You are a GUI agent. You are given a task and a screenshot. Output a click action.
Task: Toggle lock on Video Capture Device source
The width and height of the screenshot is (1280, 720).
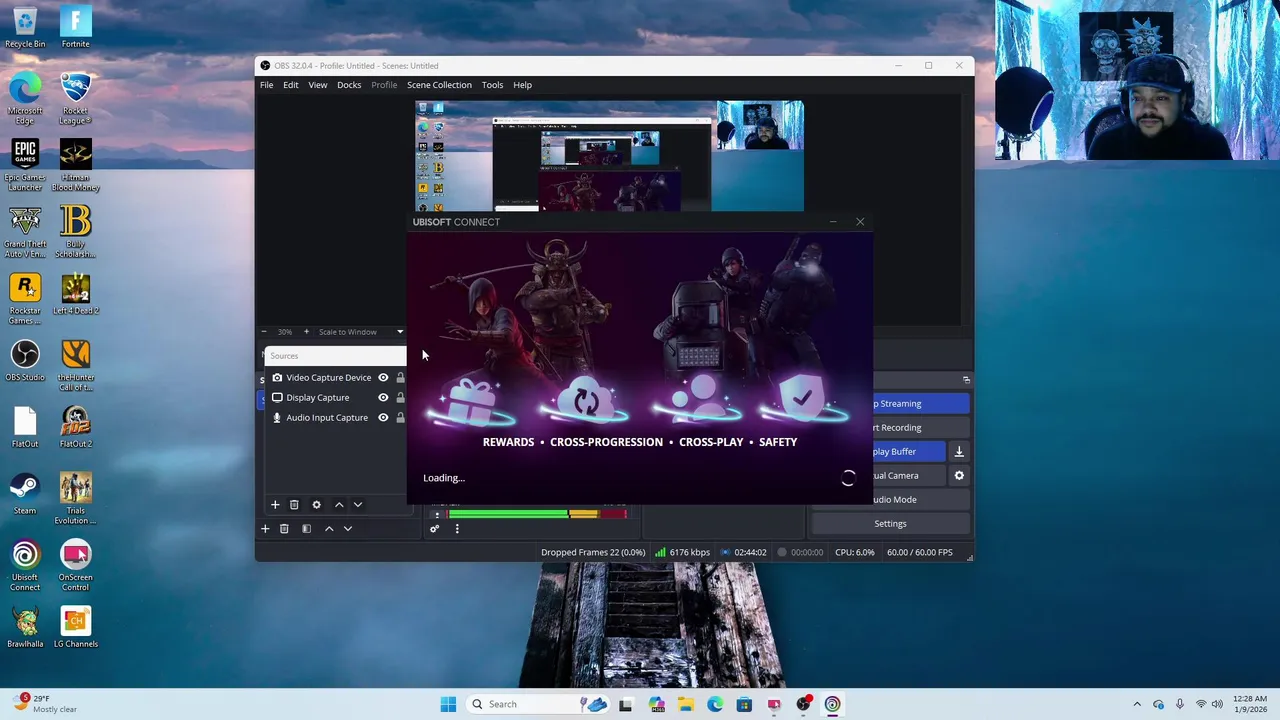pyautogui.click(x=400, y=378)
